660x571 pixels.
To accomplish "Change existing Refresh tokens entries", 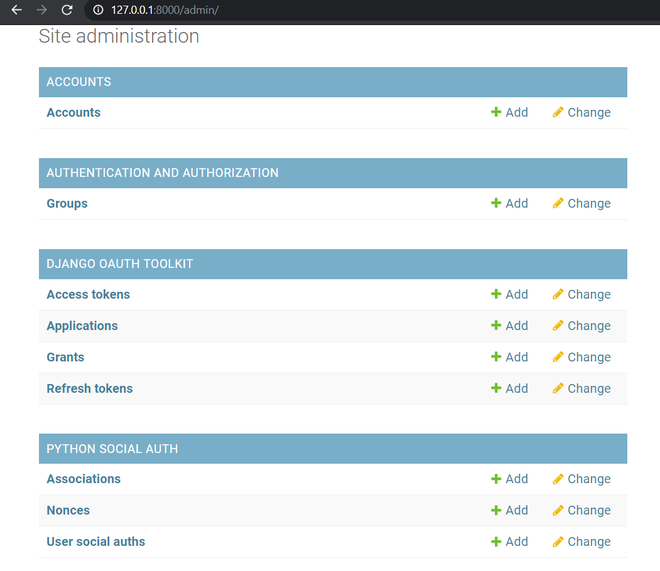I will point(582,389).
